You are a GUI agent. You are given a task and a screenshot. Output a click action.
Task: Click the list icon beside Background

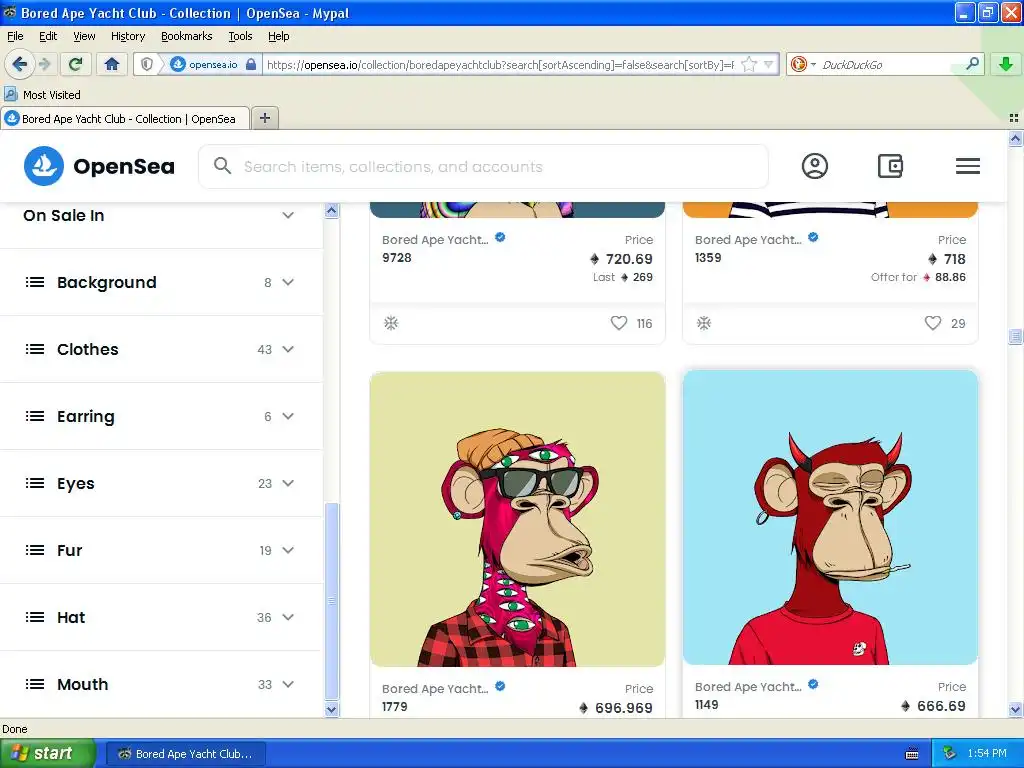[35, 282]
